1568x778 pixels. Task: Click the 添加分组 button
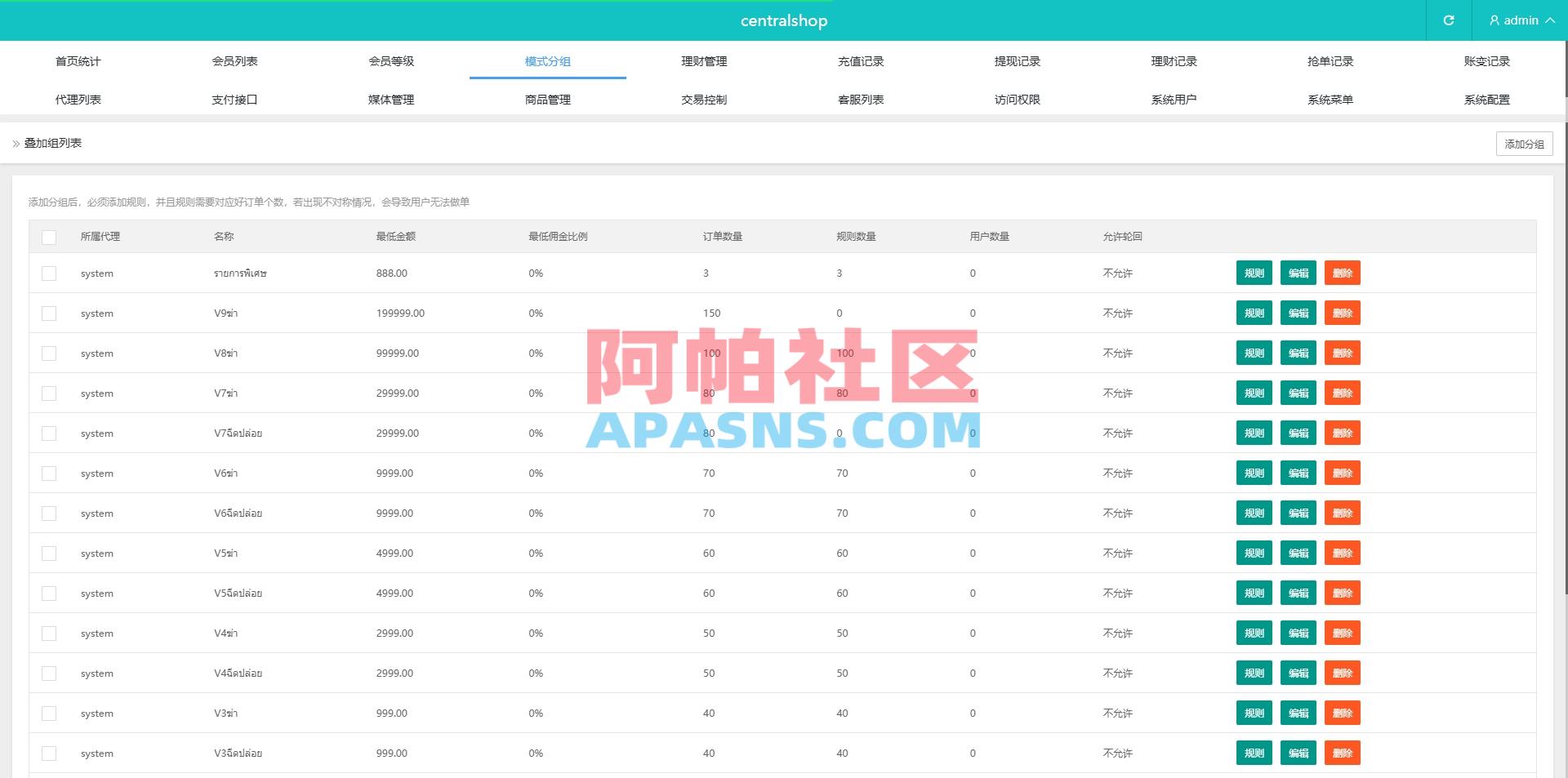coord(1524,143)
